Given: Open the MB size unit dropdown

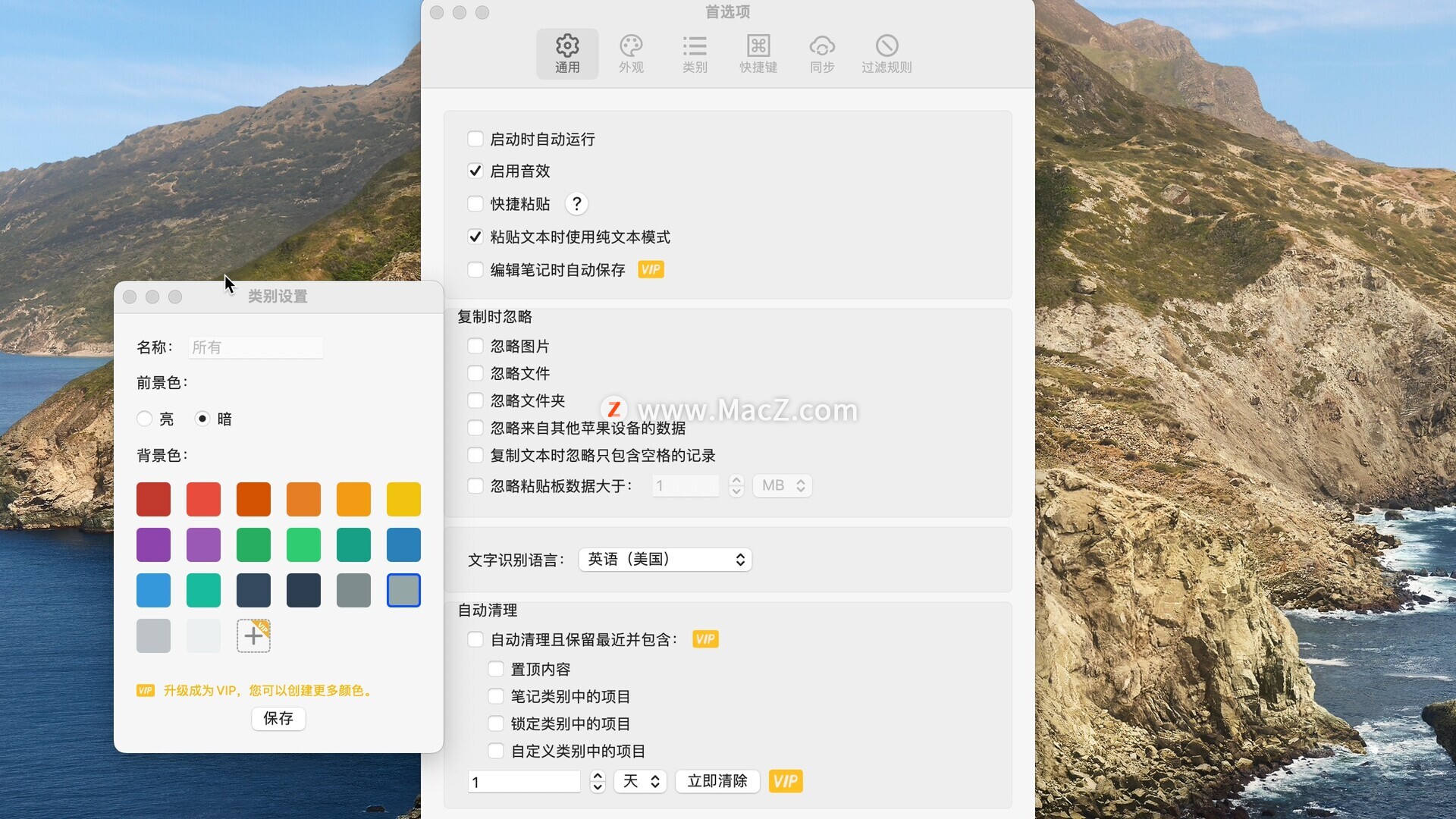Looking at the screenshot, I should [x=782, y=485].
